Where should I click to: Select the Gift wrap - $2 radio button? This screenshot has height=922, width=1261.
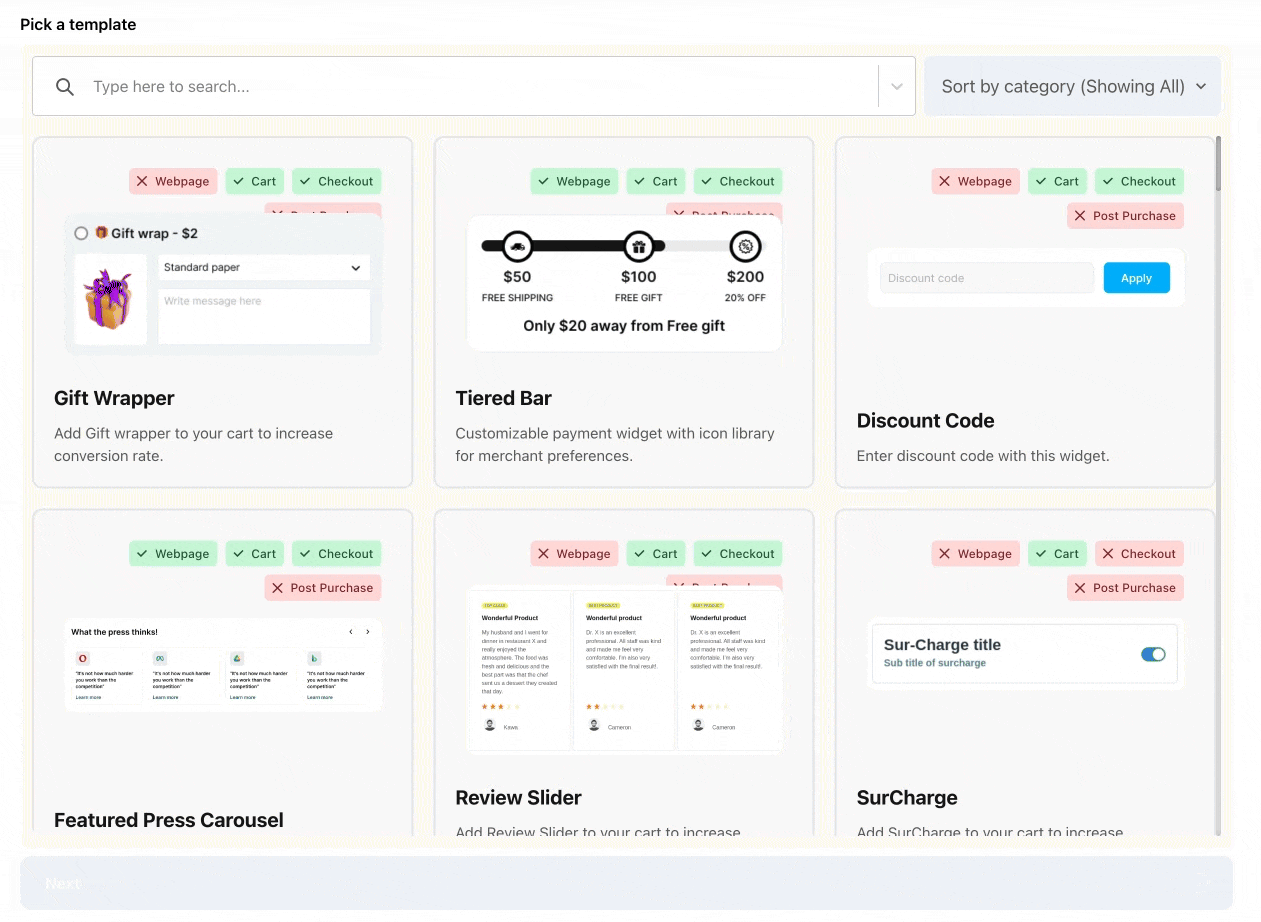tap(82, 234)
